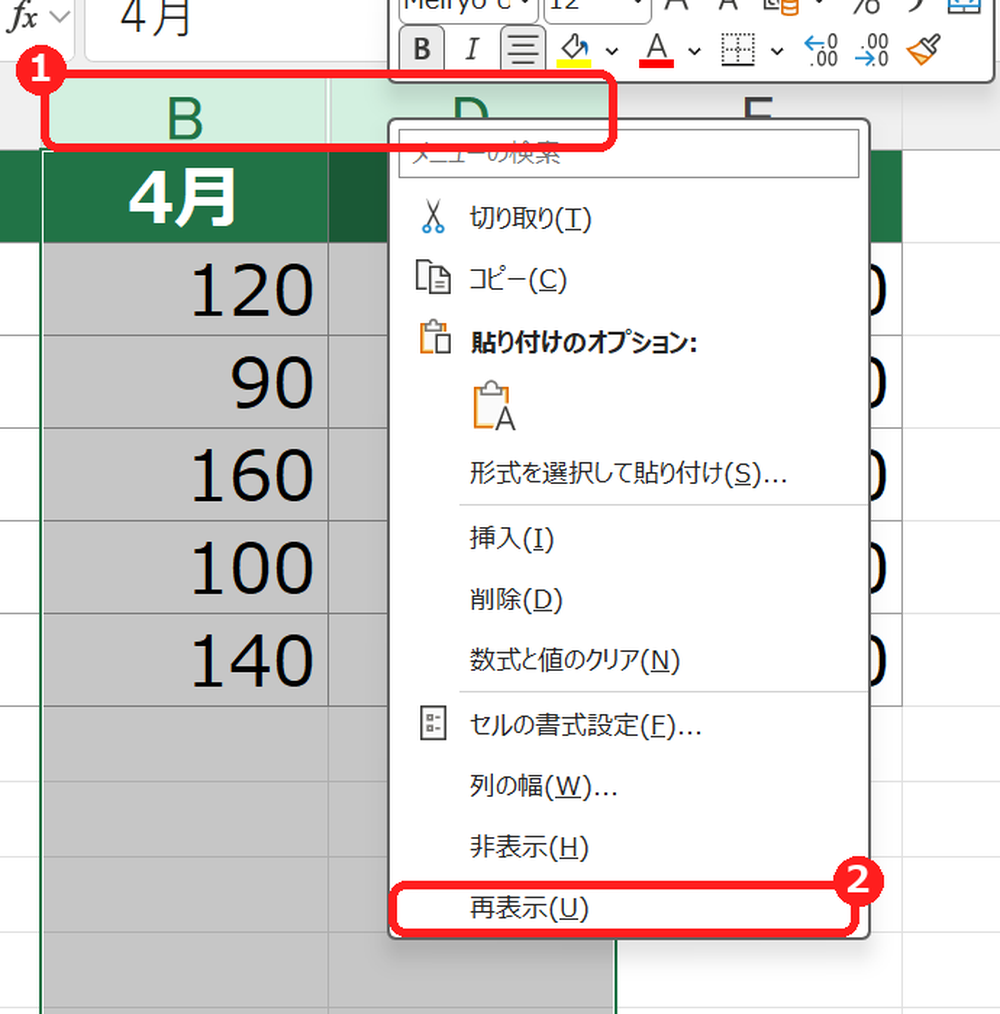Open セルの書式設定(F) dialog

pyautogui.click(x=629, y=725)
